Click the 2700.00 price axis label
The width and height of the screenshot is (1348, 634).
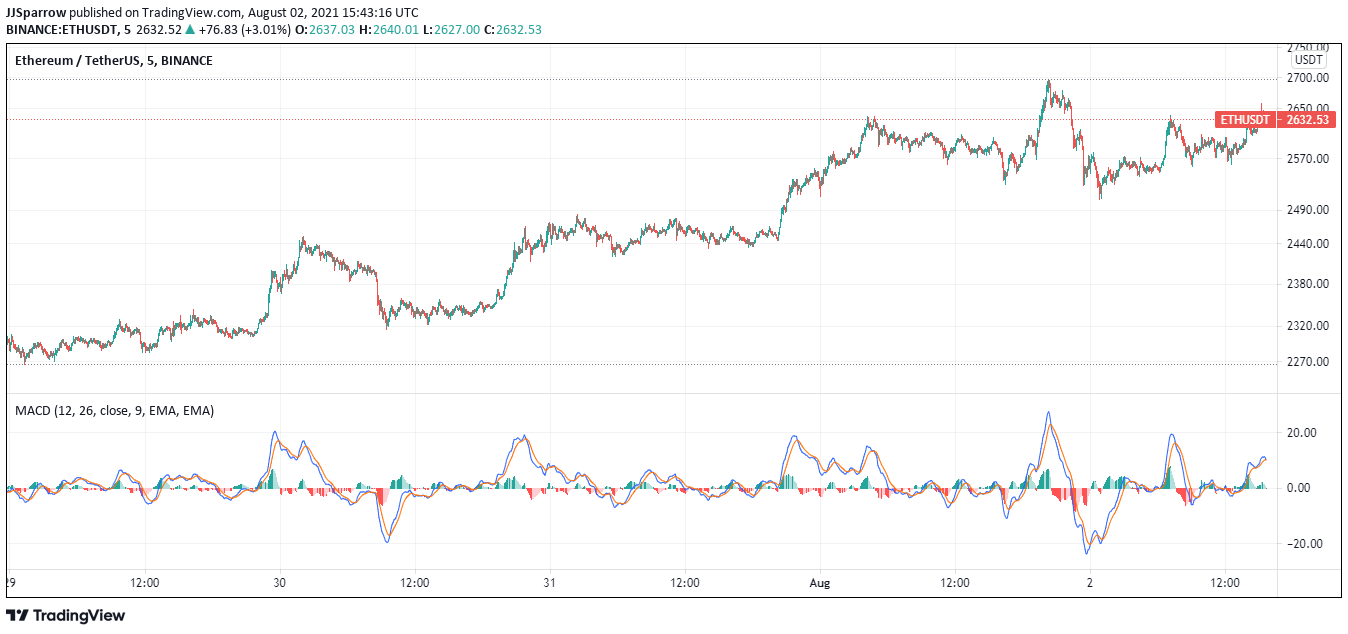(x=1308, y=78)
